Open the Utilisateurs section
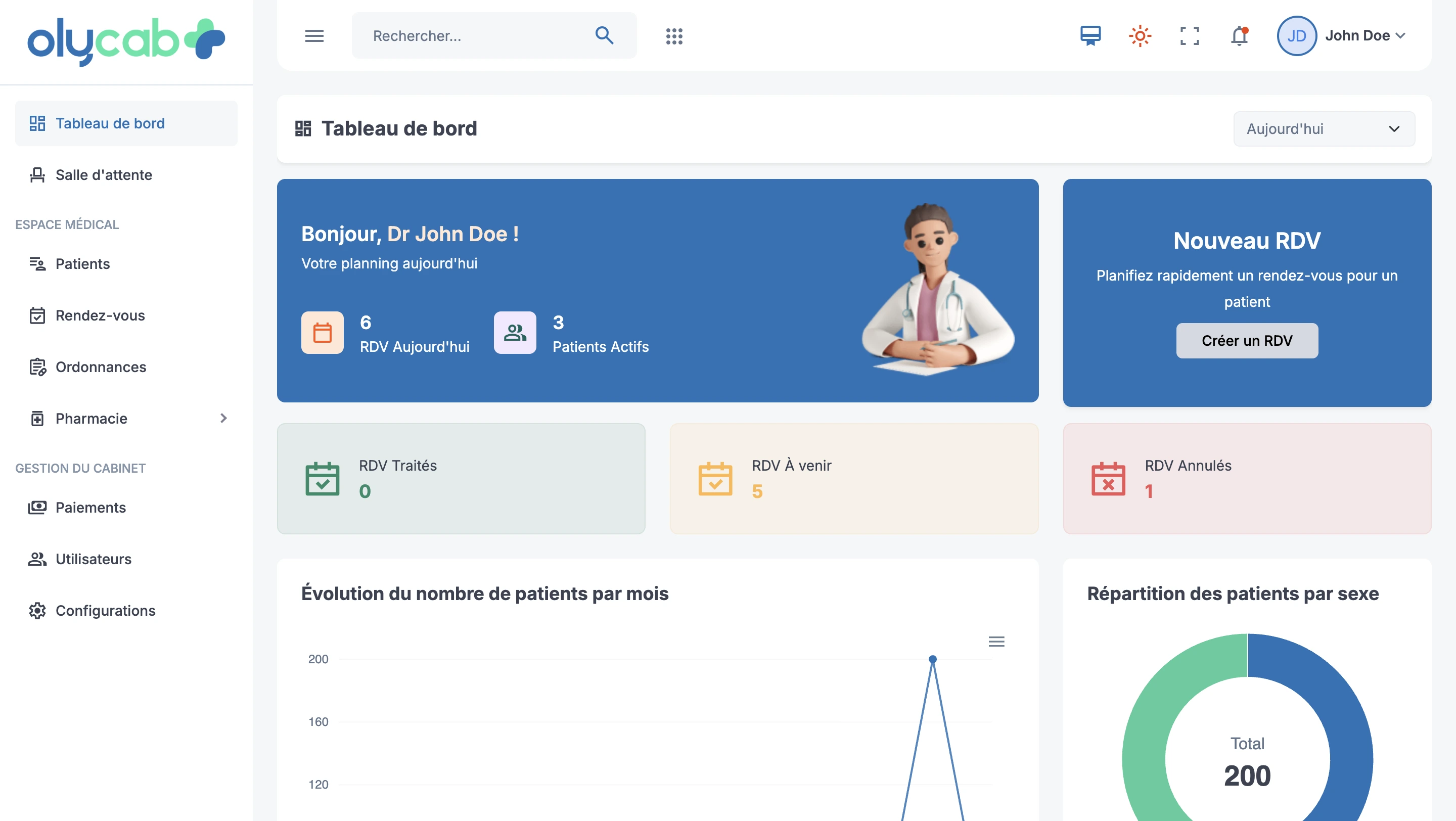Viewport: 1456px width, 821px height. coord(93,559)
